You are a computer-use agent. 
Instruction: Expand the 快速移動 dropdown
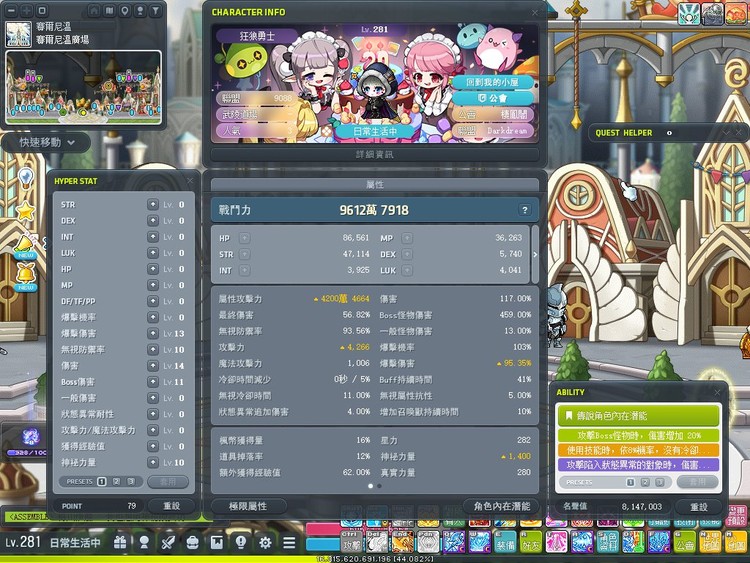[x=46, y=143]
